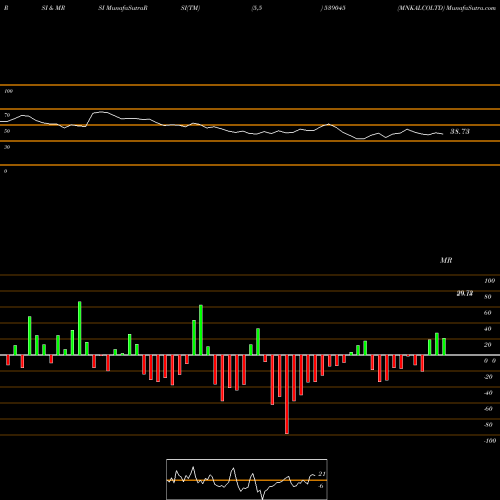
Task: Click the -6 value in mini chart
Action: [x=321, y=486]
